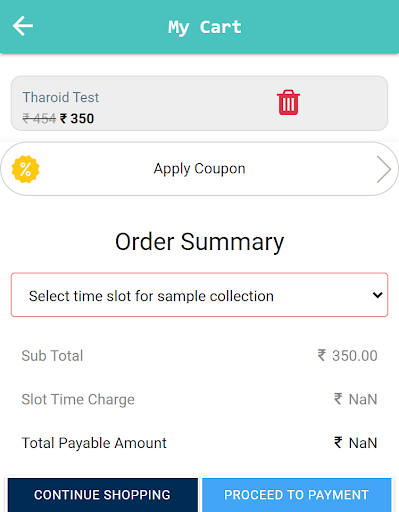Click the CONTINUE SHOPPING button
The image size is (399, 512).
click(x=103, y=495)
